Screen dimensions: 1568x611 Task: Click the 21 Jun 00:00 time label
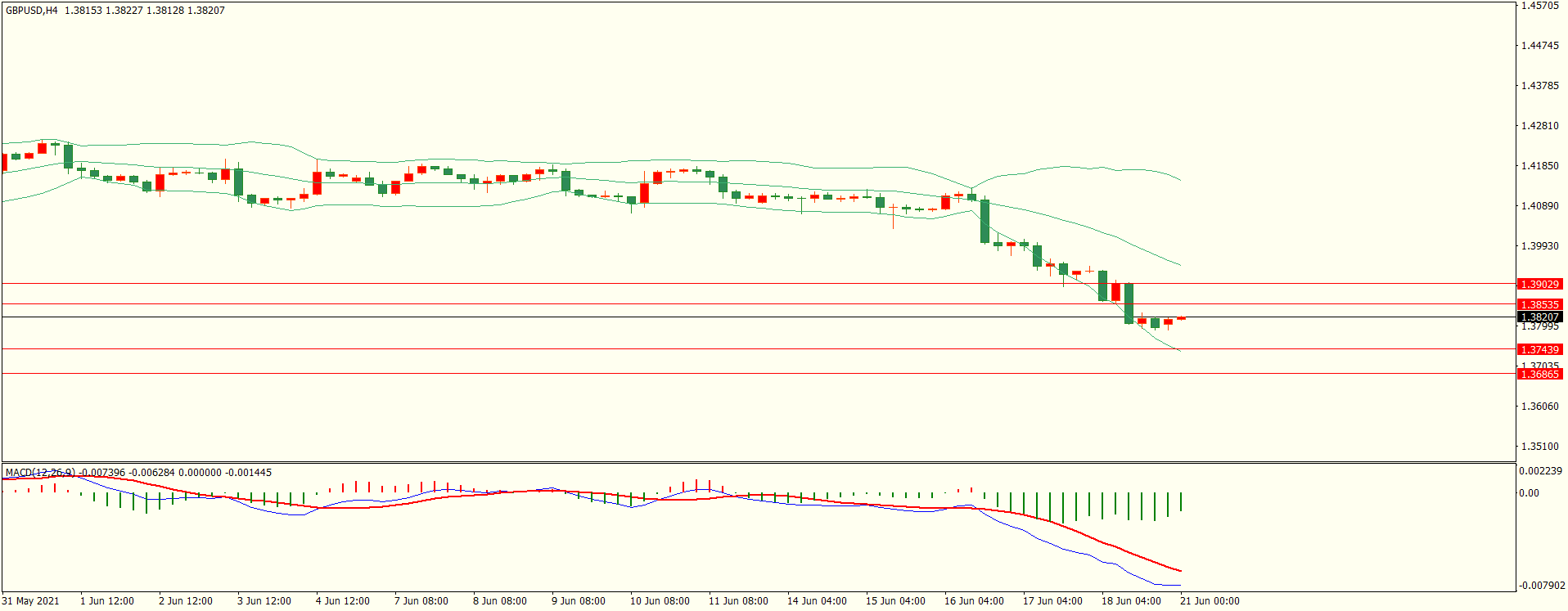[x=1210, y=601]
